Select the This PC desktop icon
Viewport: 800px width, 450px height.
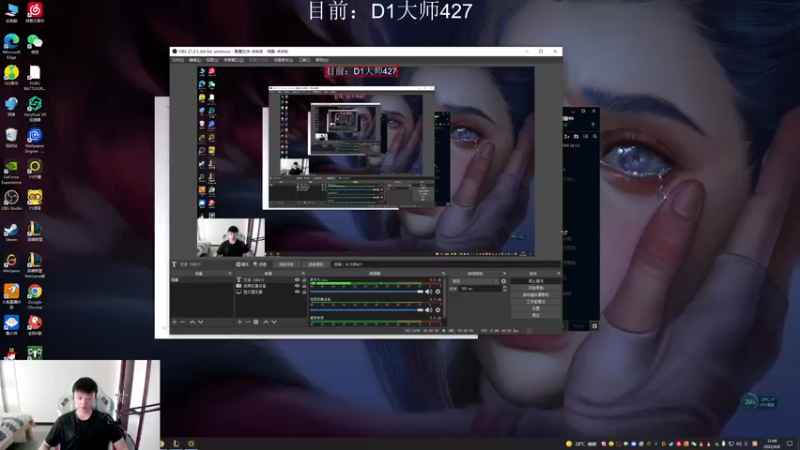(x=11, y=12)
